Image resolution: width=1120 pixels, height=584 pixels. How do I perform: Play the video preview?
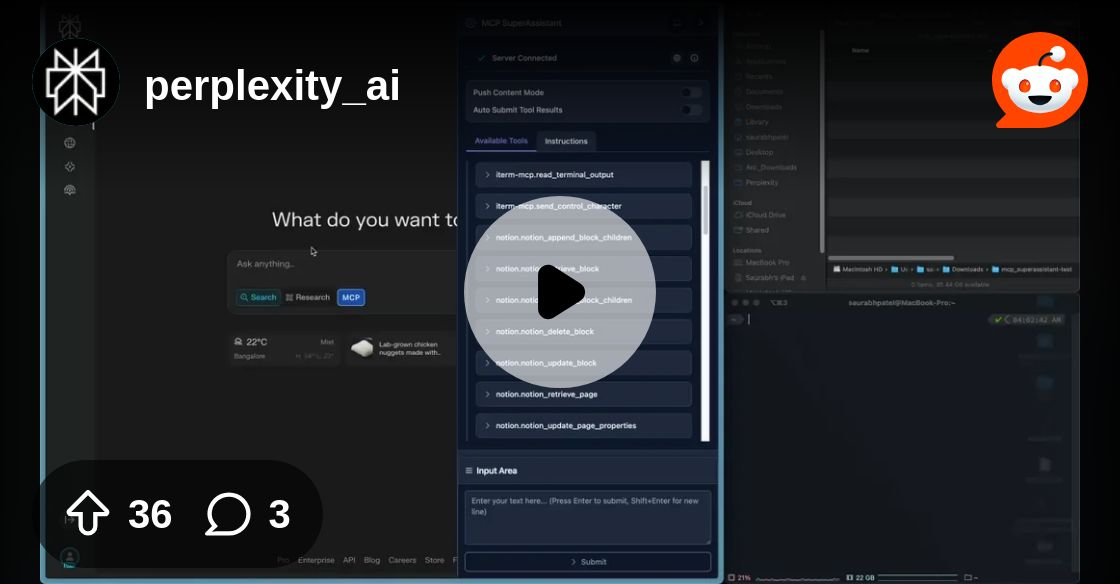point(560,292)
